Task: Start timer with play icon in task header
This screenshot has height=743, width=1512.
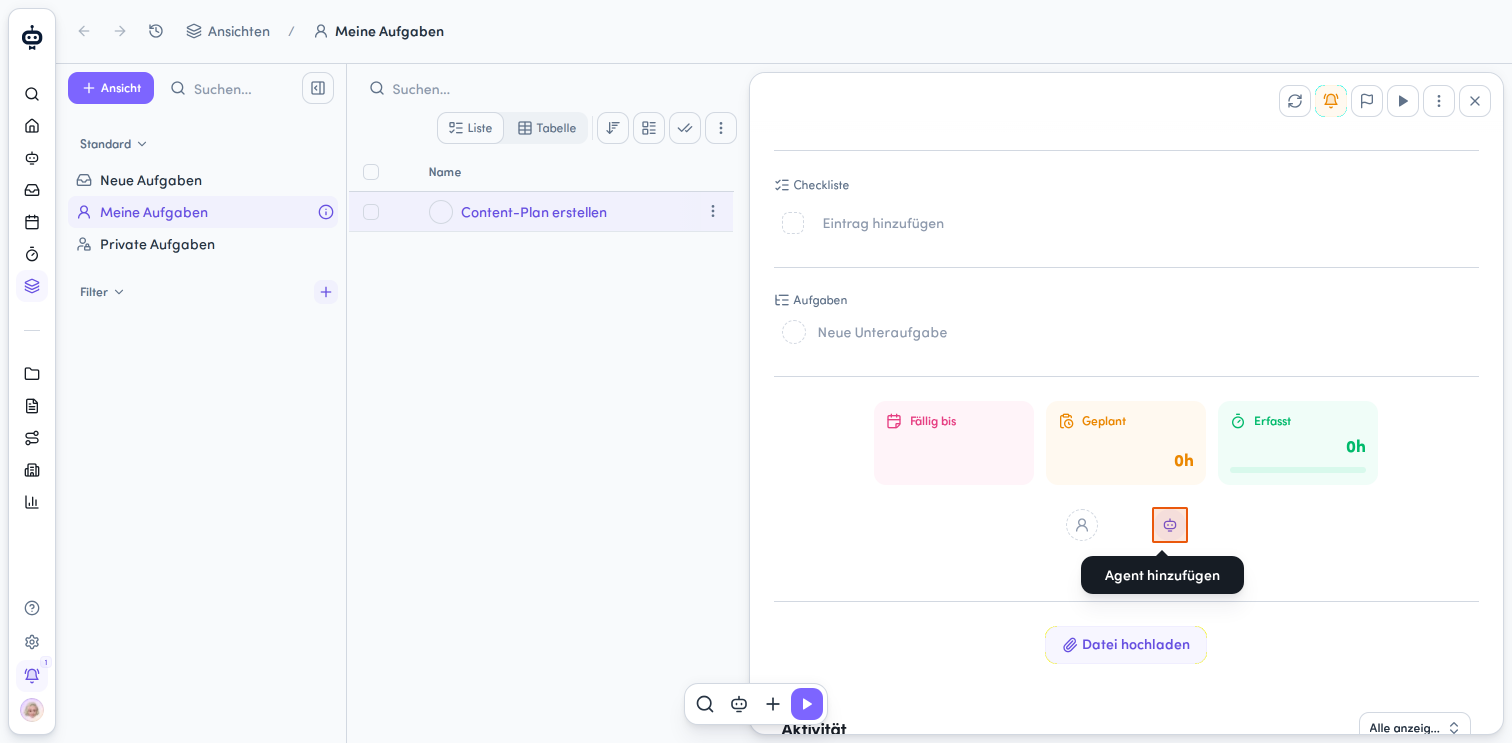Action: [1403, 101]
